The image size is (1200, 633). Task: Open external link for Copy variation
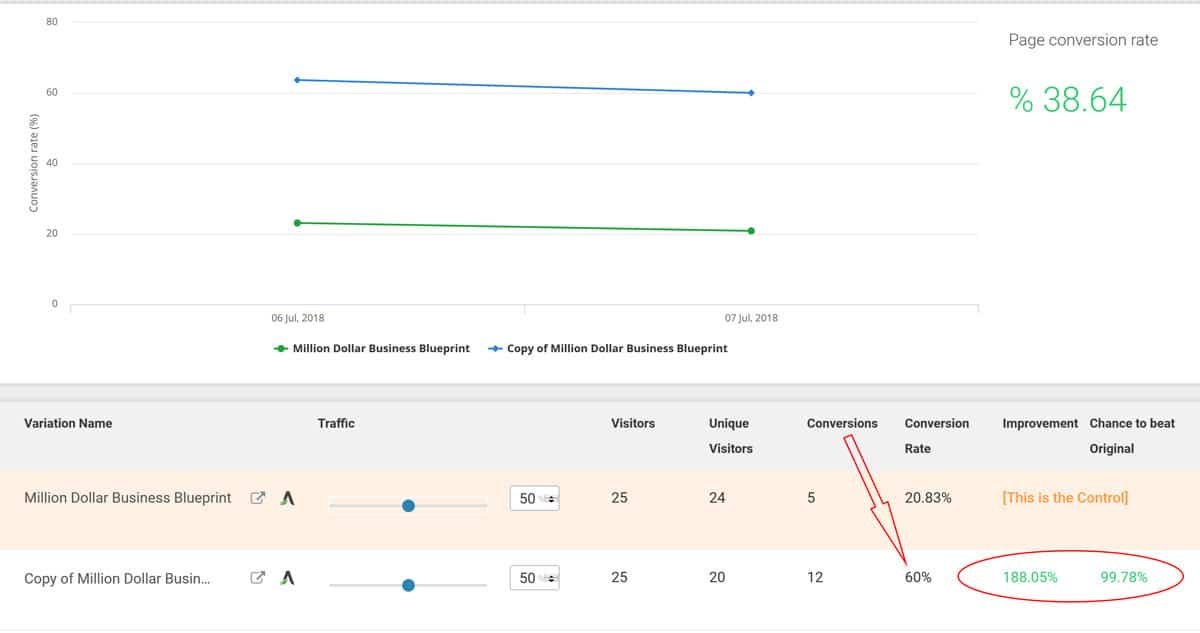click(x=257, y=577)
